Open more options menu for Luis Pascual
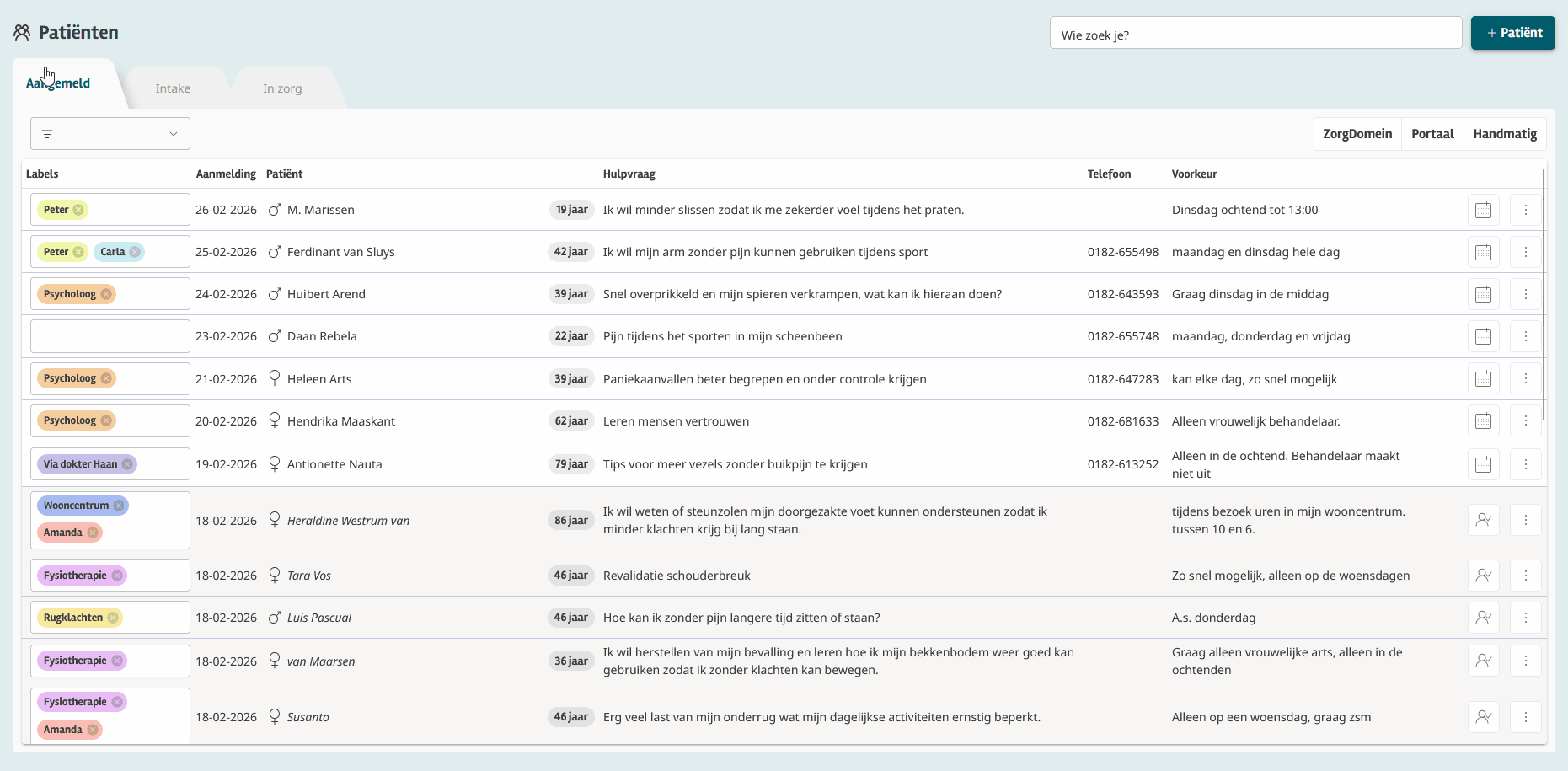Image resolution: width=1568 pixels, height=771 pixels. (1525, 618)
